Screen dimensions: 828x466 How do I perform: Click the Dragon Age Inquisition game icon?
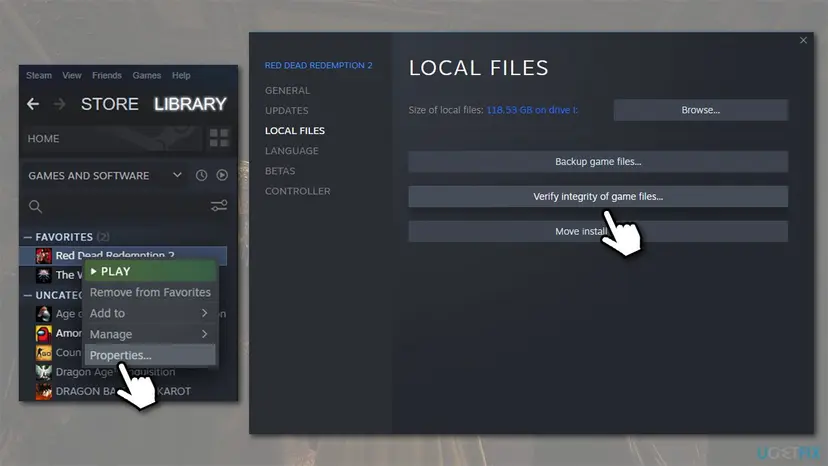[44, 372]
